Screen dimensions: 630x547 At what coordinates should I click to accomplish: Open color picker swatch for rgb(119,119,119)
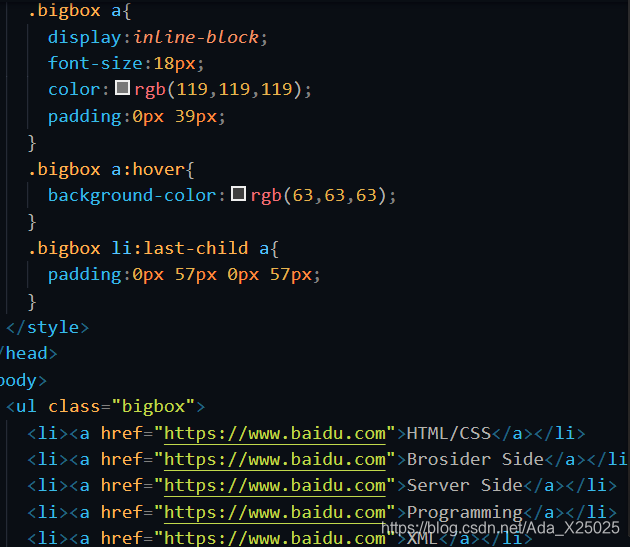[122, 88]
